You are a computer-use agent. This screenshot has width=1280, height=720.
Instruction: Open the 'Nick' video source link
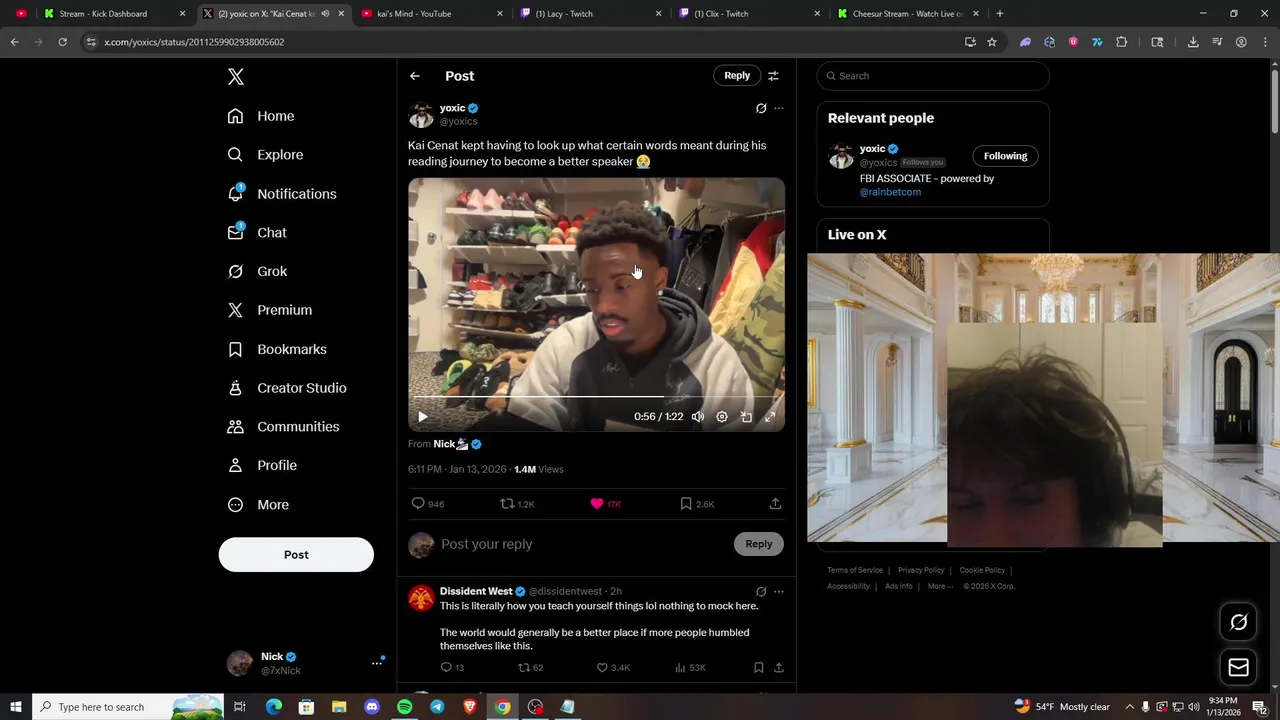[457, 444]
